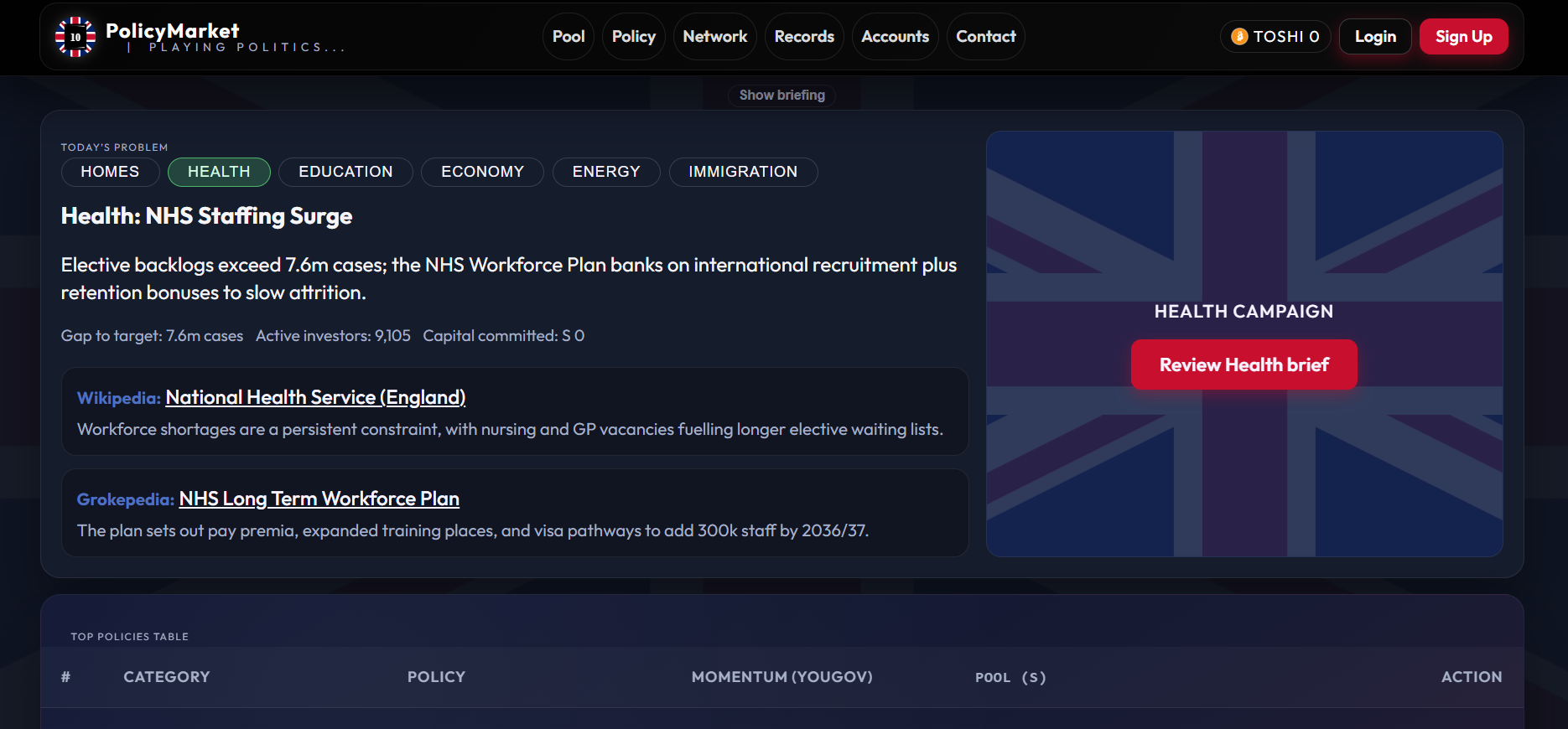Switch to the EDUCATION tab
1568x729 pixels.
click(x=345, y=172)
